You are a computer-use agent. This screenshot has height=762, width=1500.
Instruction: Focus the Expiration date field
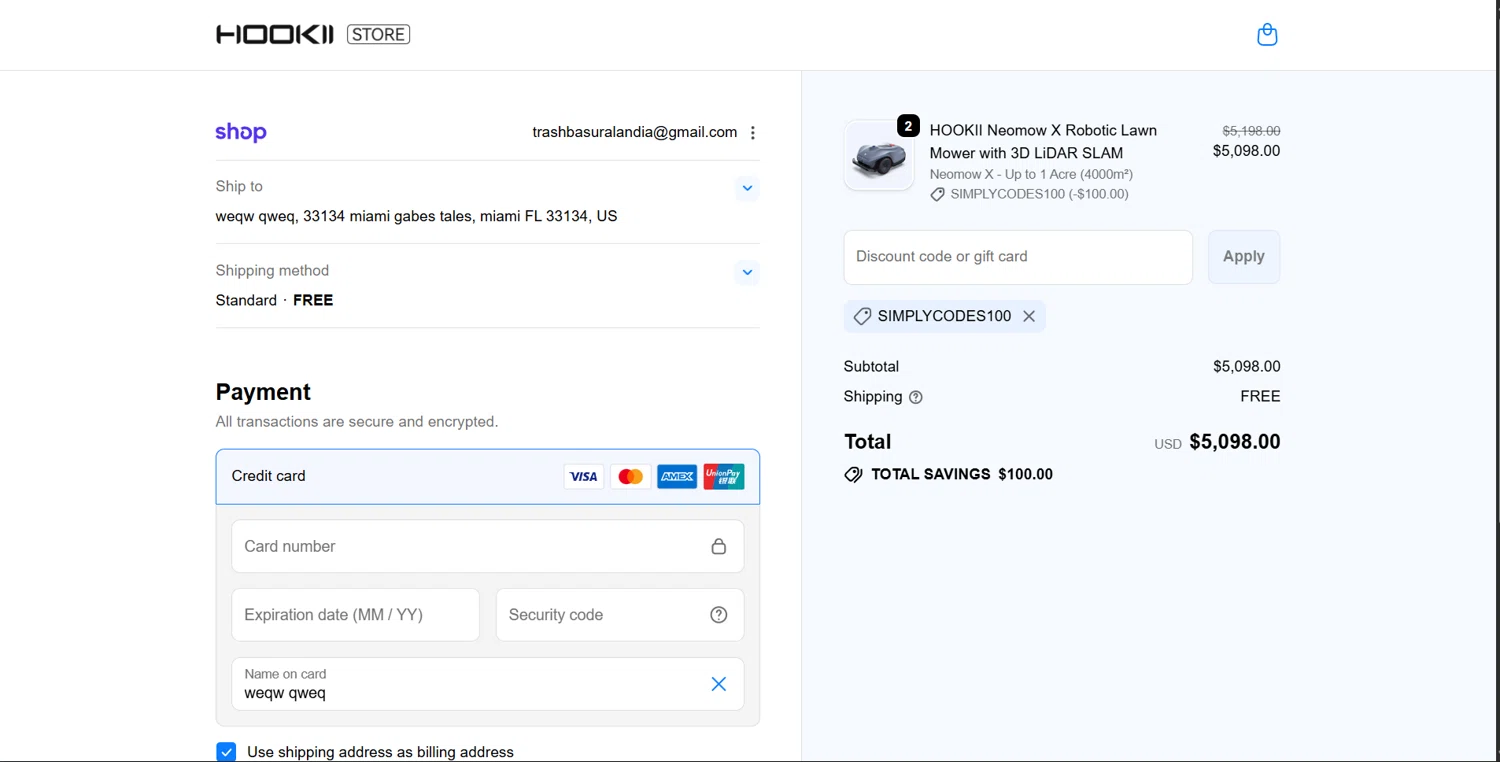pyautogui.click(x=356, y=615)
